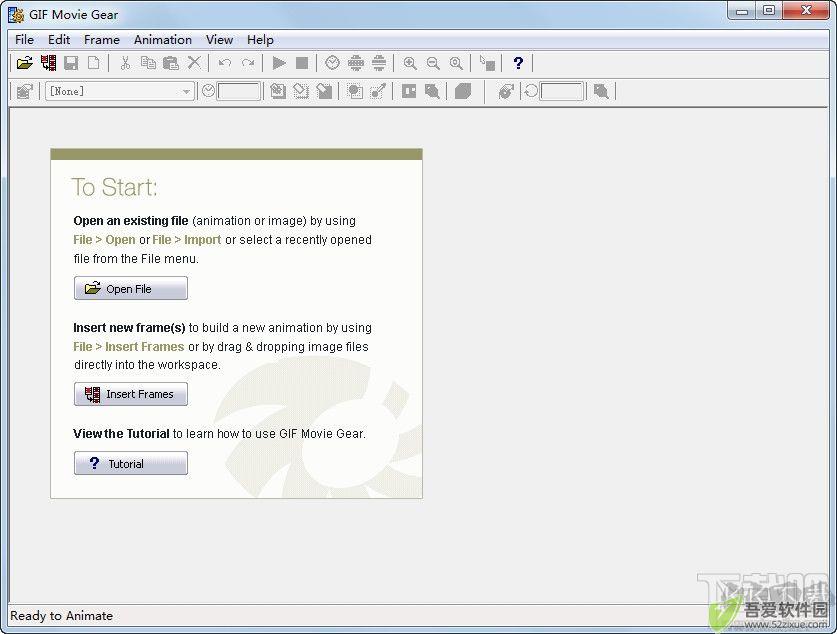
Task: Open the Frame menu
Action: click(101, 39)
